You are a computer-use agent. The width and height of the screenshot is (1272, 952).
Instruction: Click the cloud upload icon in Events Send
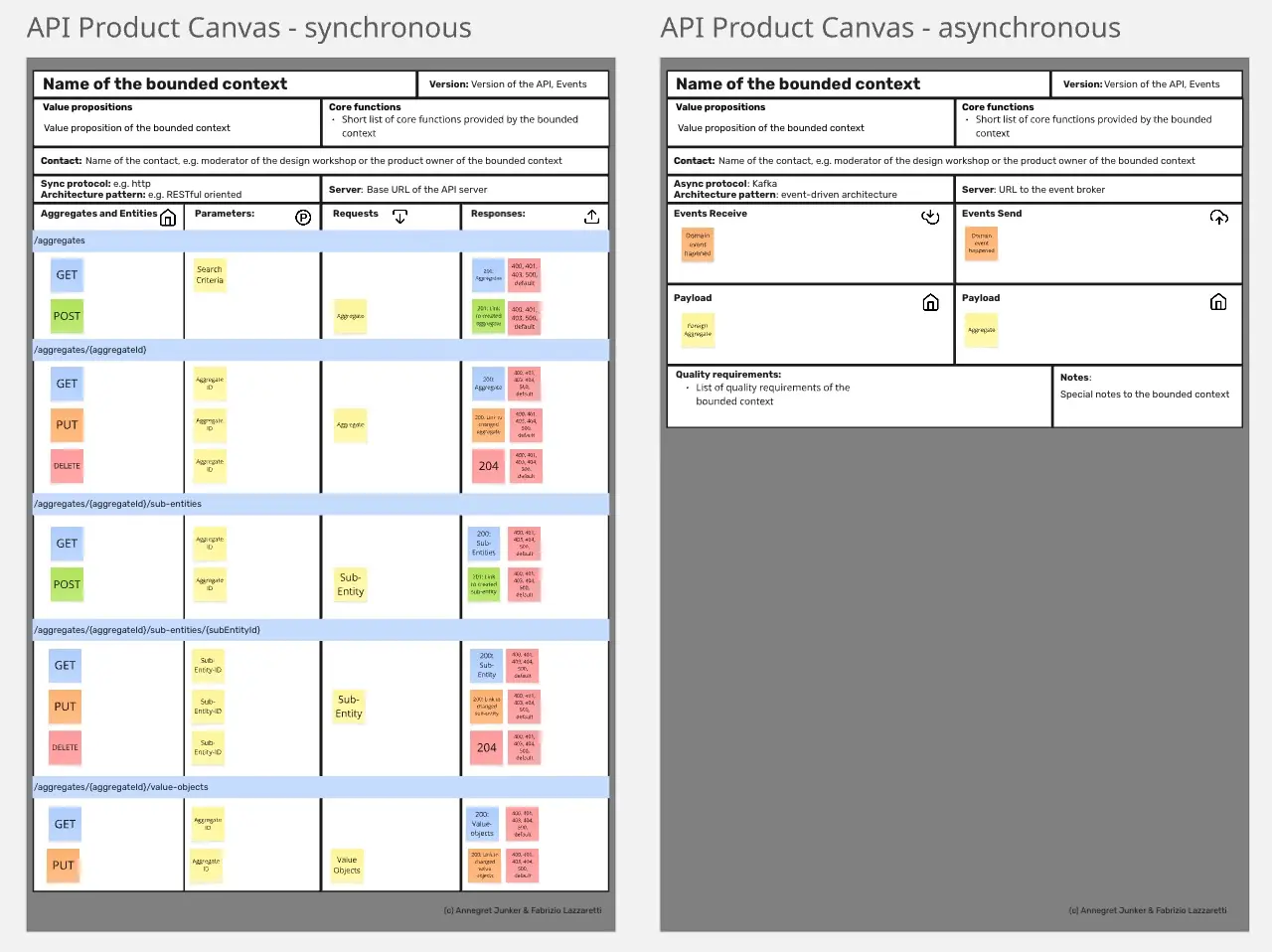tap(1218, 217)
